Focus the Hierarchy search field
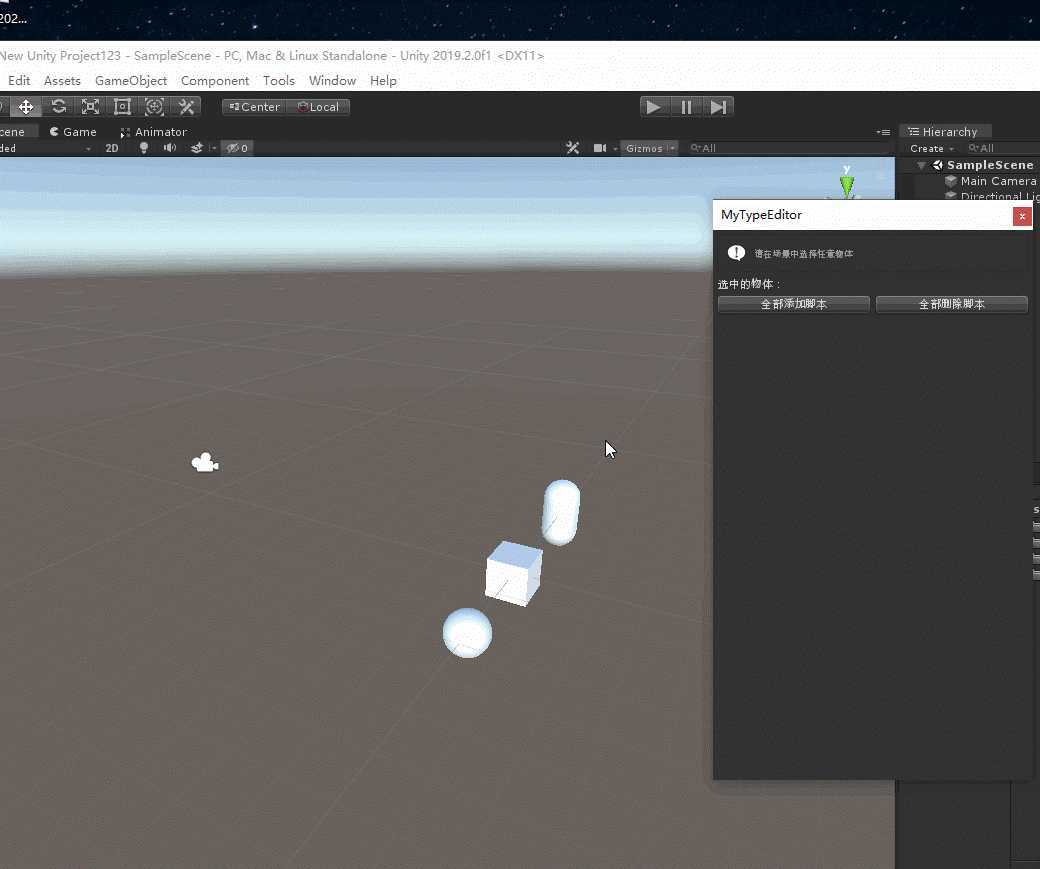The width and height of the screenshot is (1040, 869). coord(1002,149)
